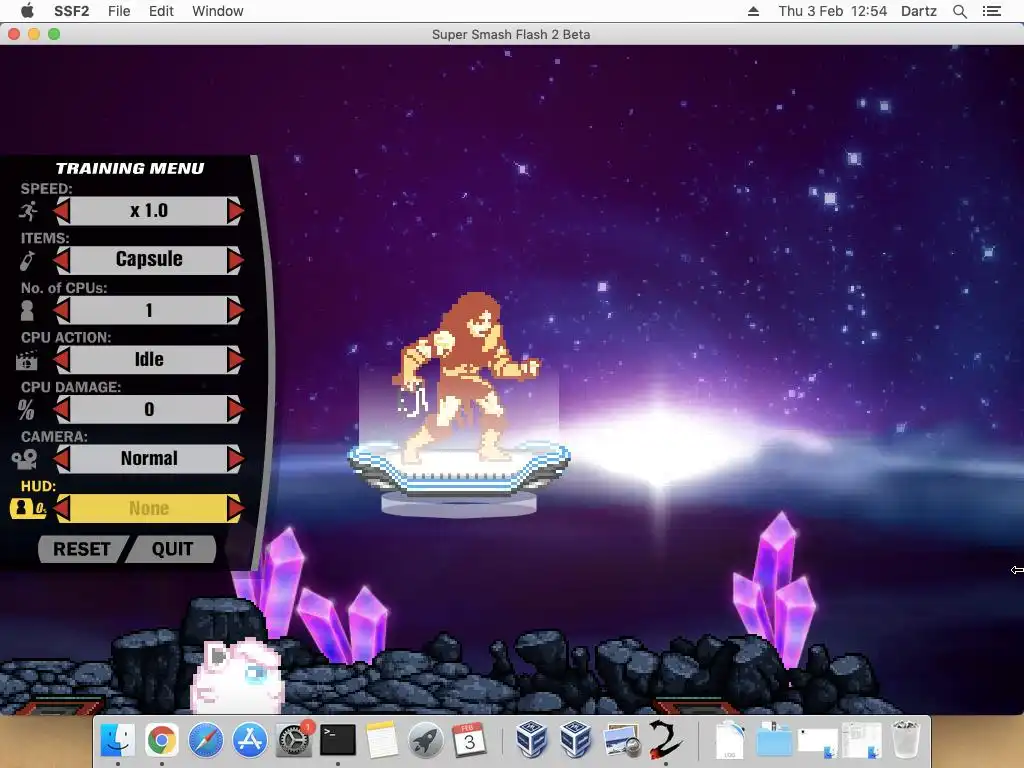Image resolution: width=1024 pixels, height=768 pixels.
Task: Open the Preview dock icon
Action: 620,740
